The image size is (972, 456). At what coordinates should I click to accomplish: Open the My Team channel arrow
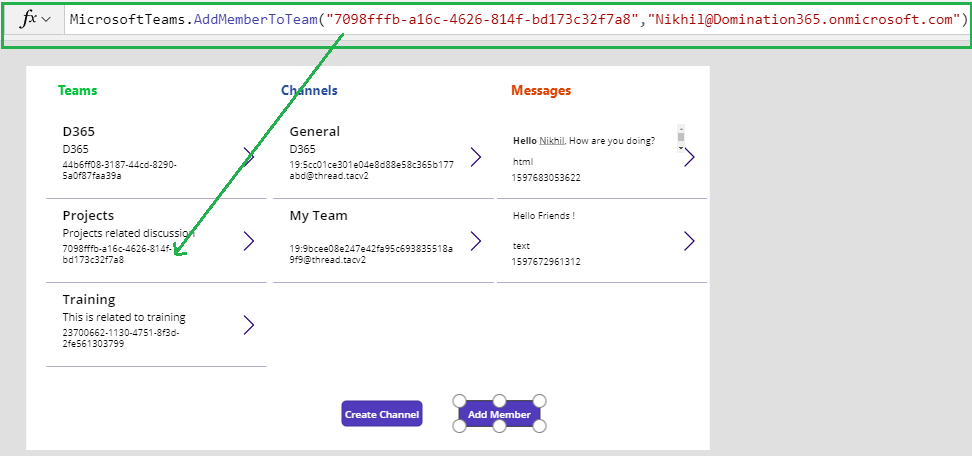click(476, 241)
